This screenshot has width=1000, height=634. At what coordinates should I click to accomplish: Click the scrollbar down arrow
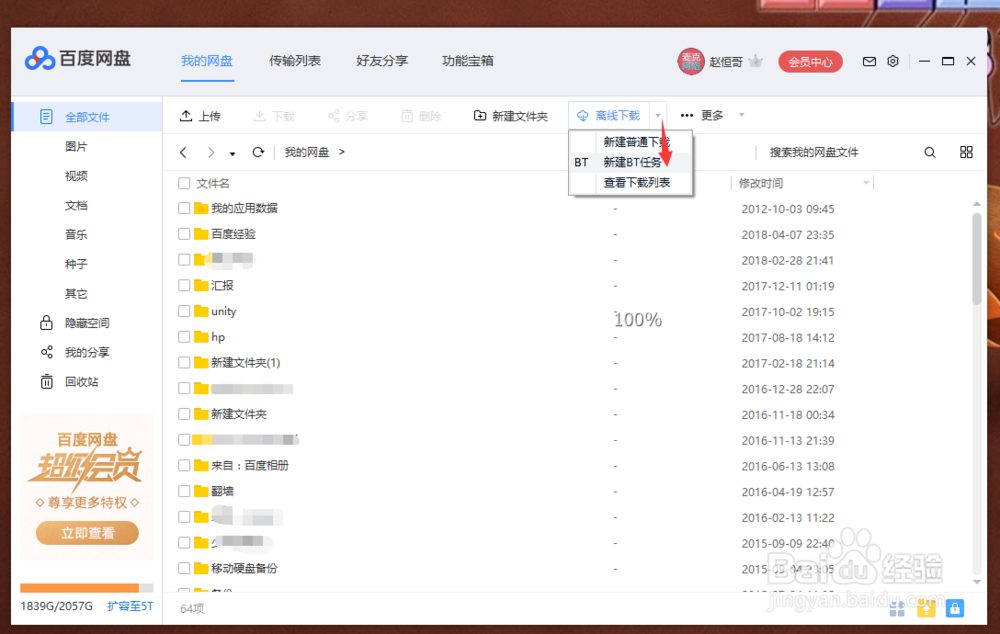(x=976, y=582)
